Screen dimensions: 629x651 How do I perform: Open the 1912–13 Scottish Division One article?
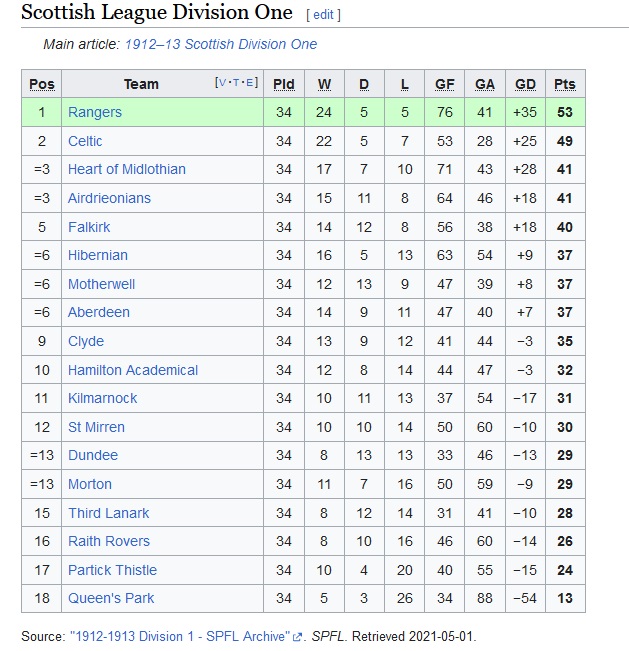tap(221, 44)
